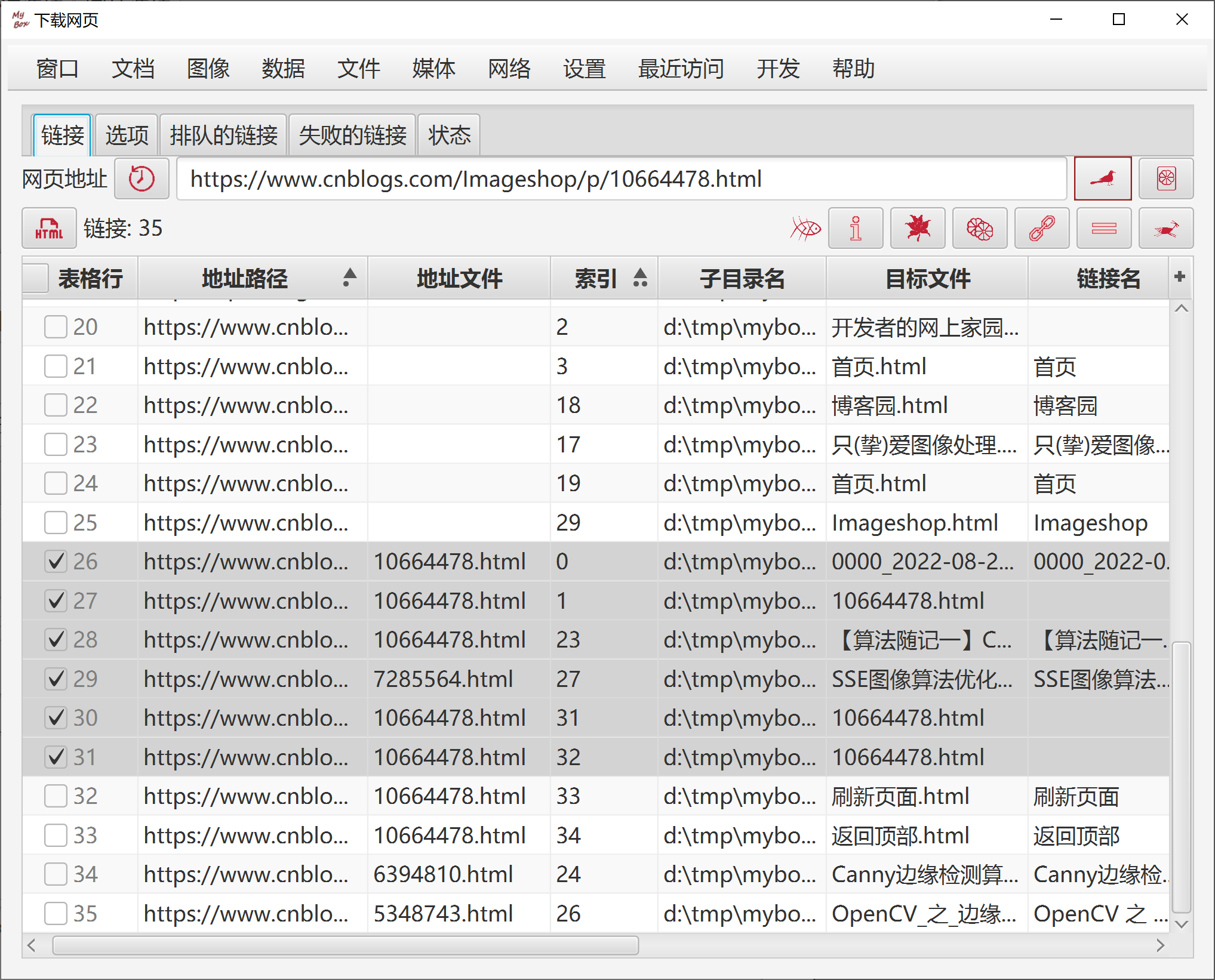Image resolution: width=1215 pixels, height=980 pixels.
Task: Open the 设置 menu
Action: (x=584, y=69)
